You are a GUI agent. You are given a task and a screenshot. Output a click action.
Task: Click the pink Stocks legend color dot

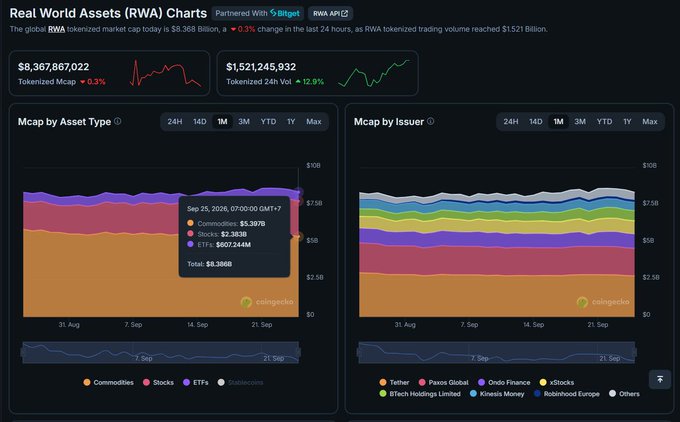[147, 383]
